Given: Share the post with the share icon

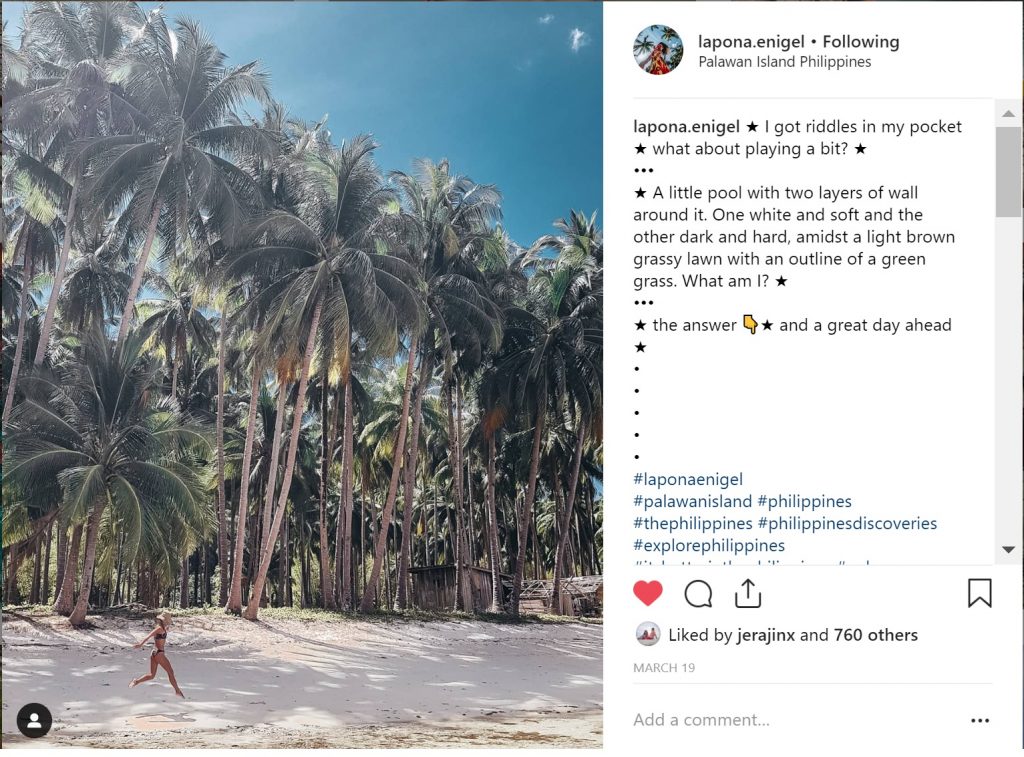Looking at the screenshot, I should [748, 594].
